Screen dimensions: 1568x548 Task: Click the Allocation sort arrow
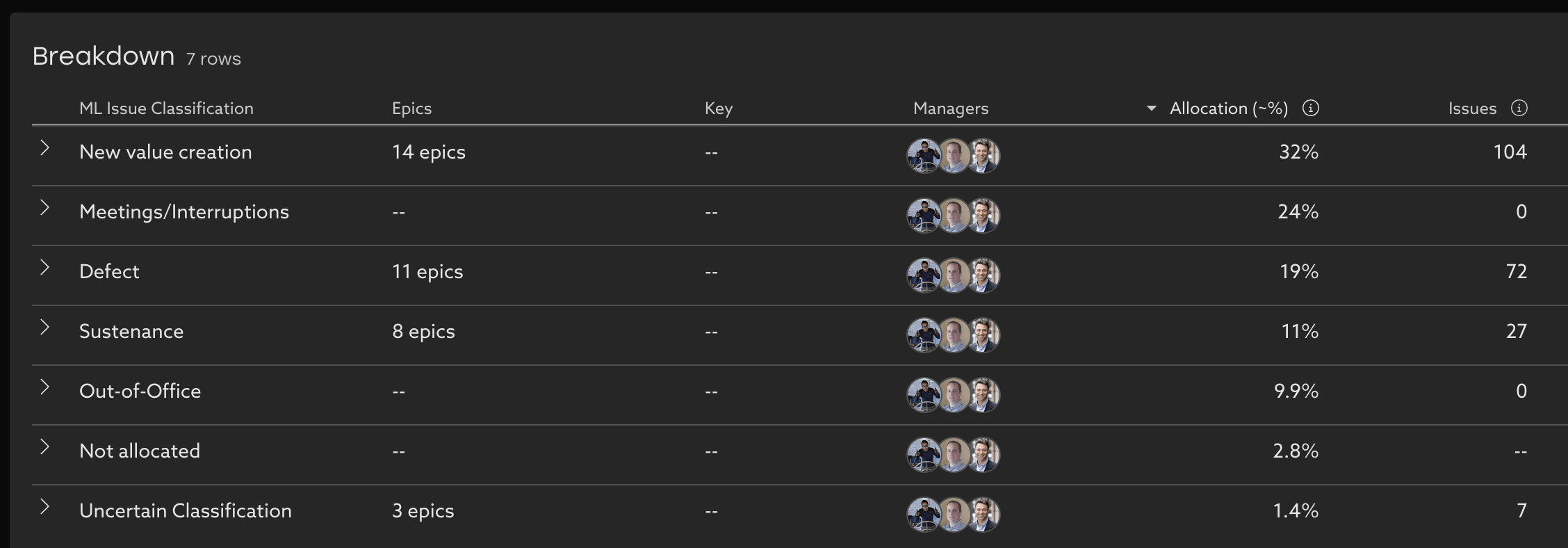click(x=1152, y=108)
